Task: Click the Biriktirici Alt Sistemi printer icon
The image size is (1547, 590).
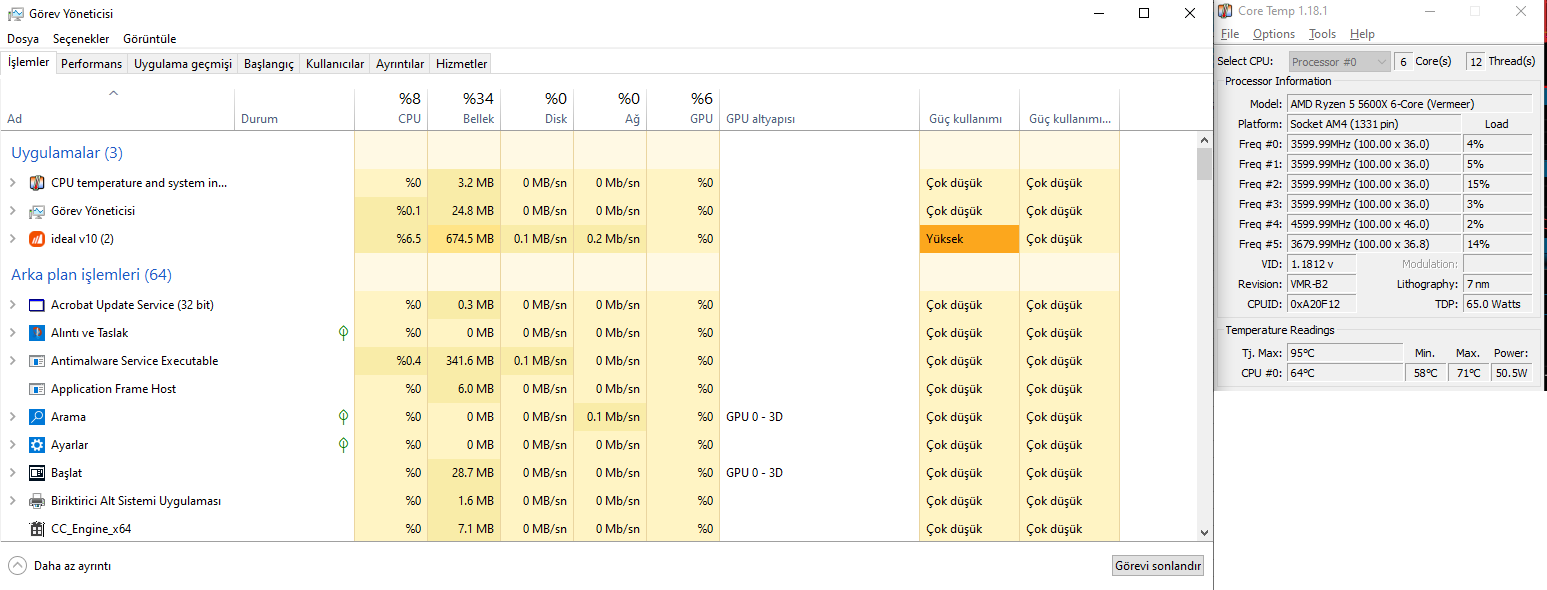Action: coord(37,501)
